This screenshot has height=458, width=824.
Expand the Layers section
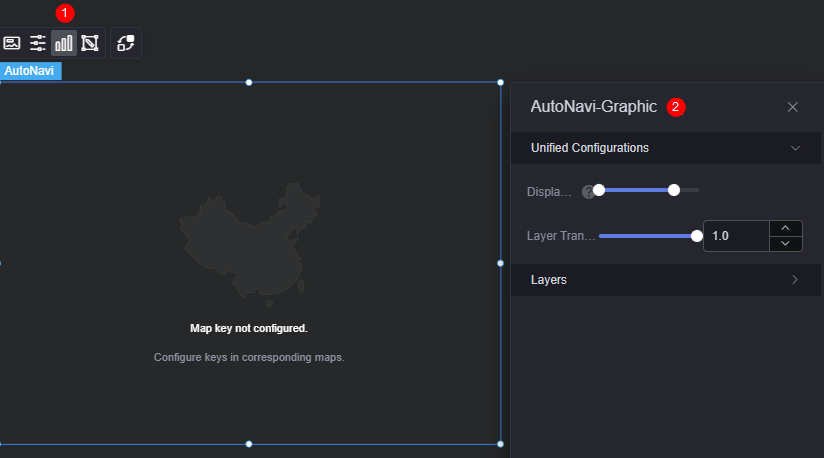coord(666,280)
